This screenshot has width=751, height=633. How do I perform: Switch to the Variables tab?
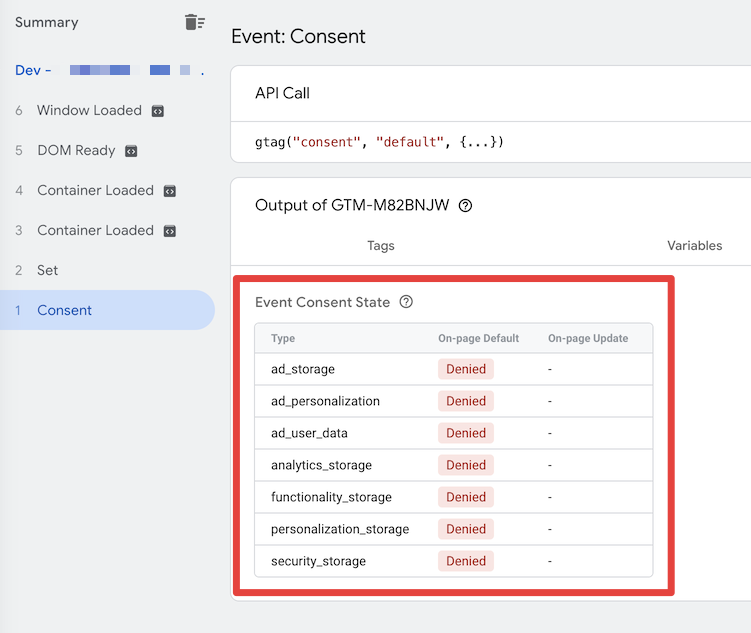pos(694,246)
